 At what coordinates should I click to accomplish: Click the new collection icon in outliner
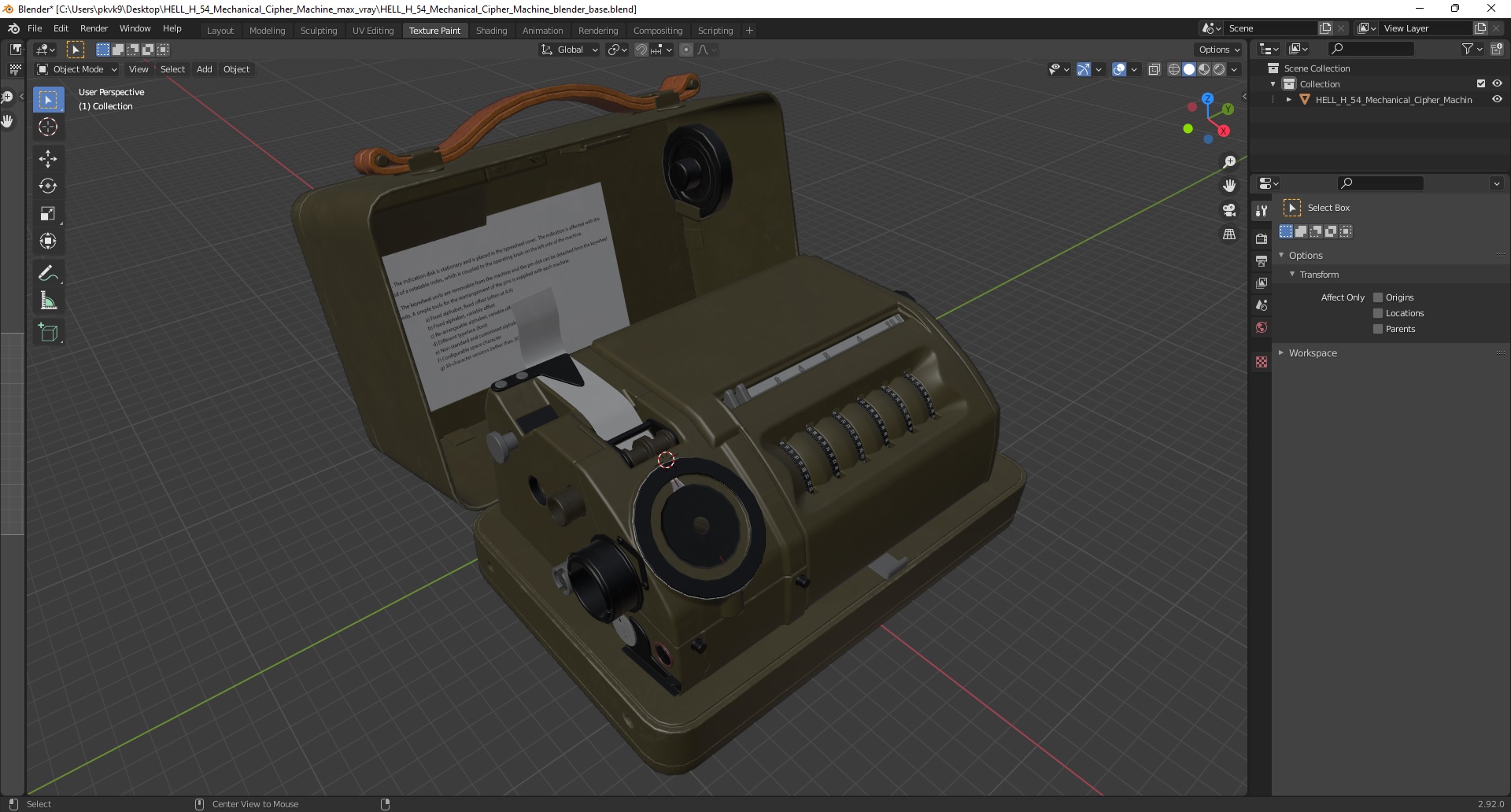pyautogui.click(x=1497, y=49)
